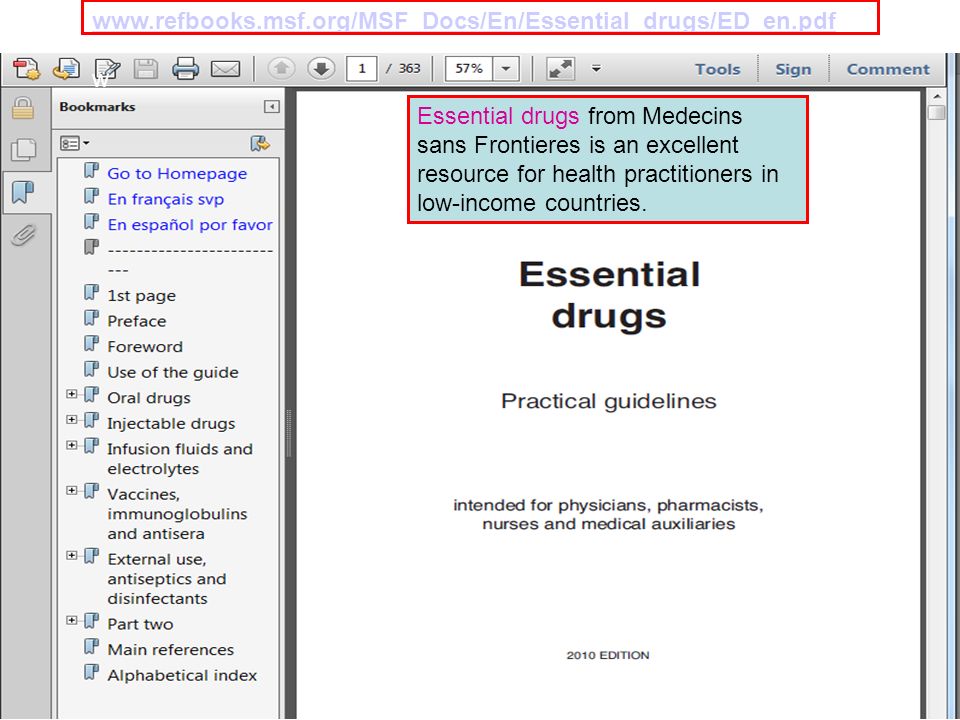Open the En español por favor bookmark
This screenshot has width=960, height=720.
(x=190, y=225)
